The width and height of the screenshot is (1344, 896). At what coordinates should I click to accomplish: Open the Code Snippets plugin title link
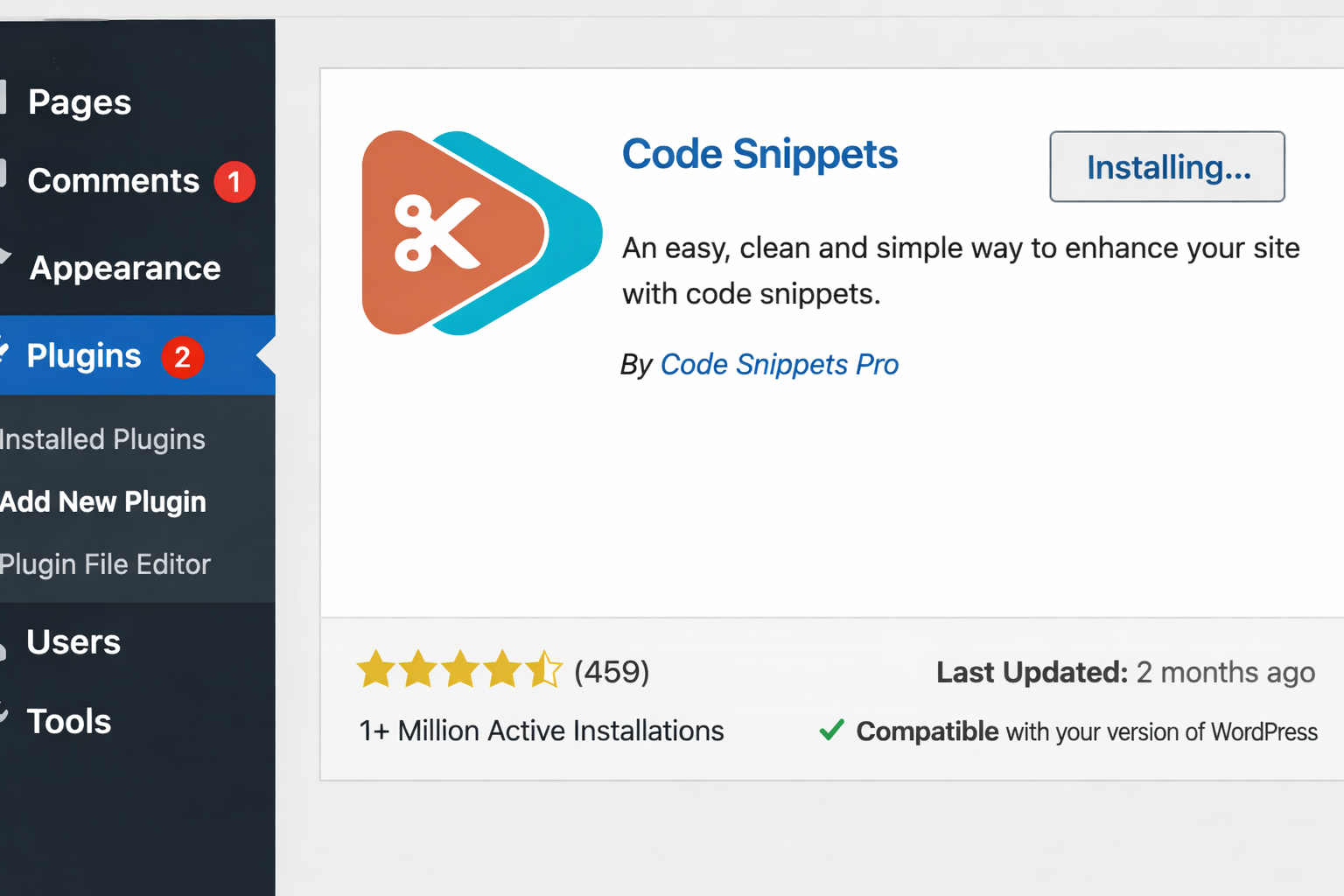tap(759, 155)
